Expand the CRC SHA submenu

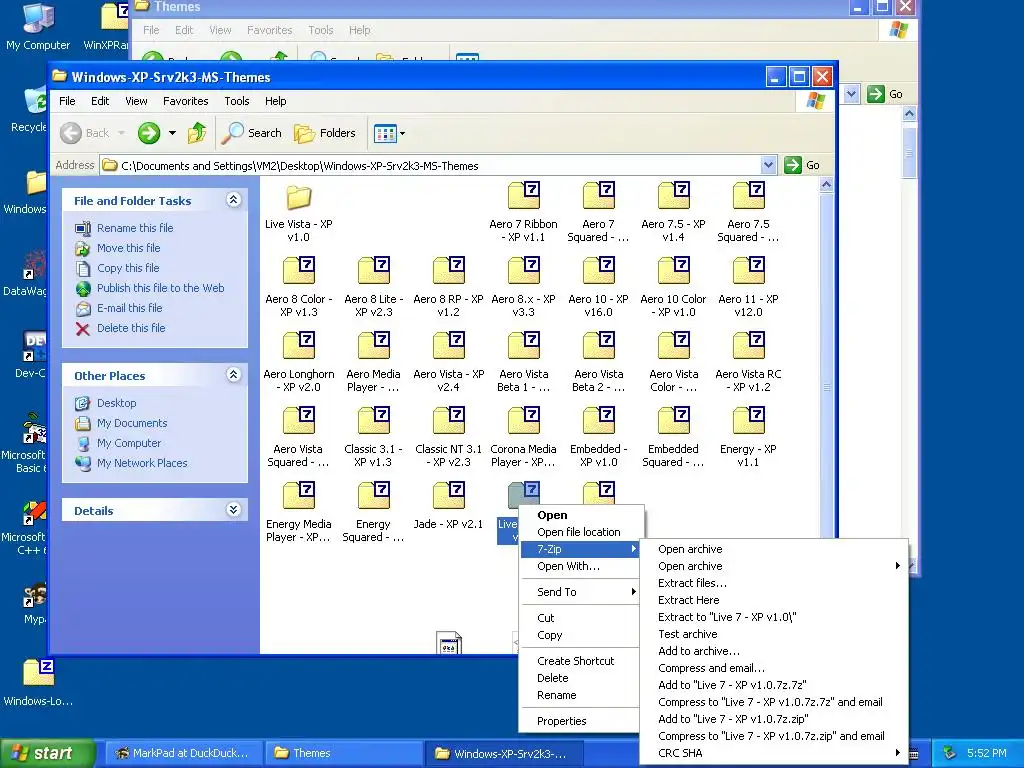click(774, 753)
